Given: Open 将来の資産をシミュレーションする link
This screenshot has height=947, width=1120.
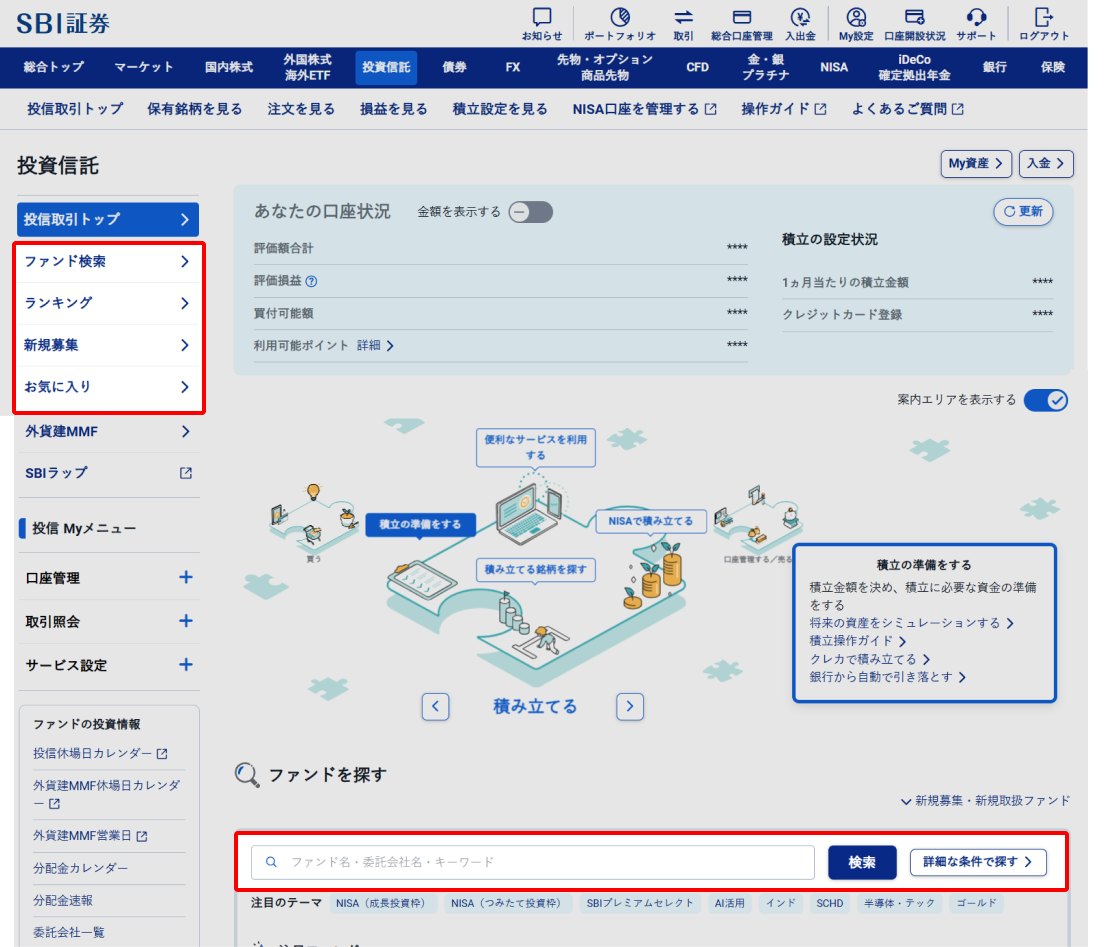Looking at the screenshot, I should [911, 623].
